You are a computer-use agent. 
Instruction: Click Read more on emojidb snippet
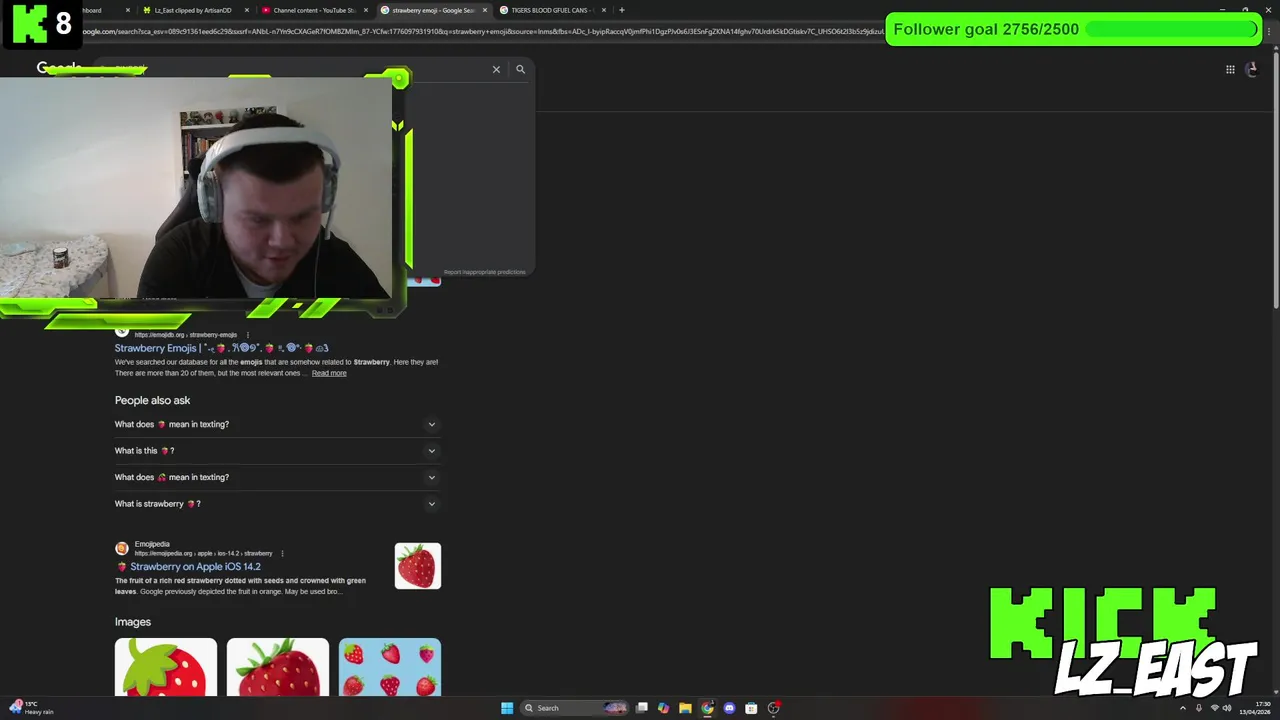[x=329, y=373]
